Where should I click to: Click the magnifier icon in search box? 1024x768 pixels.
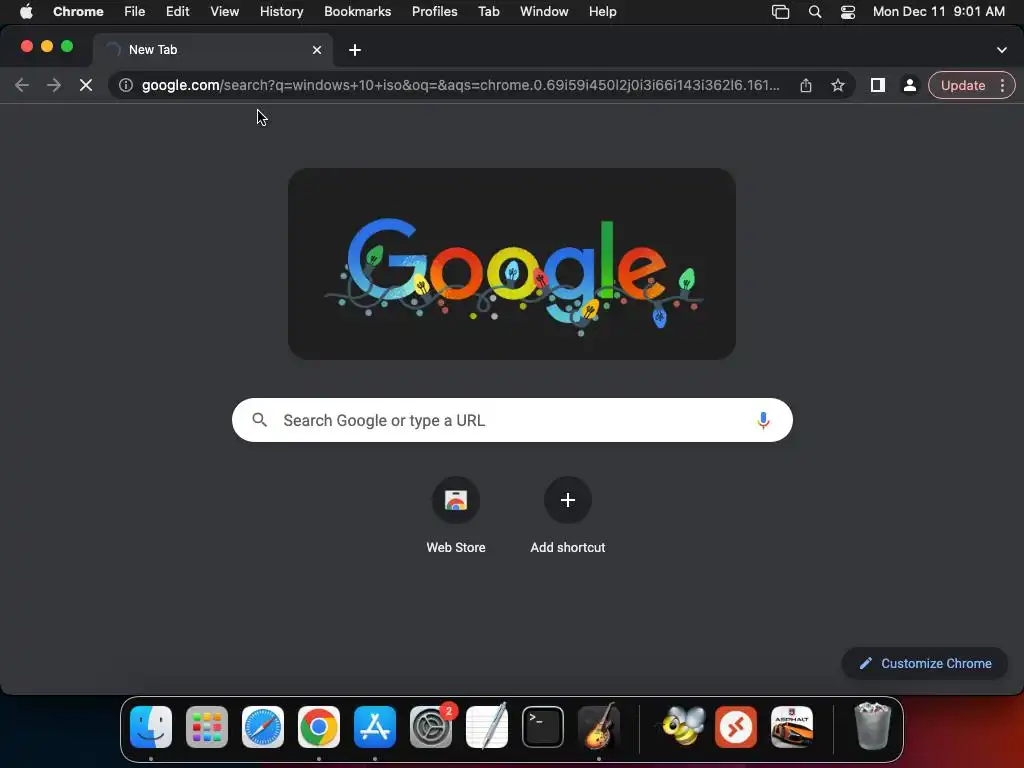tap(259, 420)
